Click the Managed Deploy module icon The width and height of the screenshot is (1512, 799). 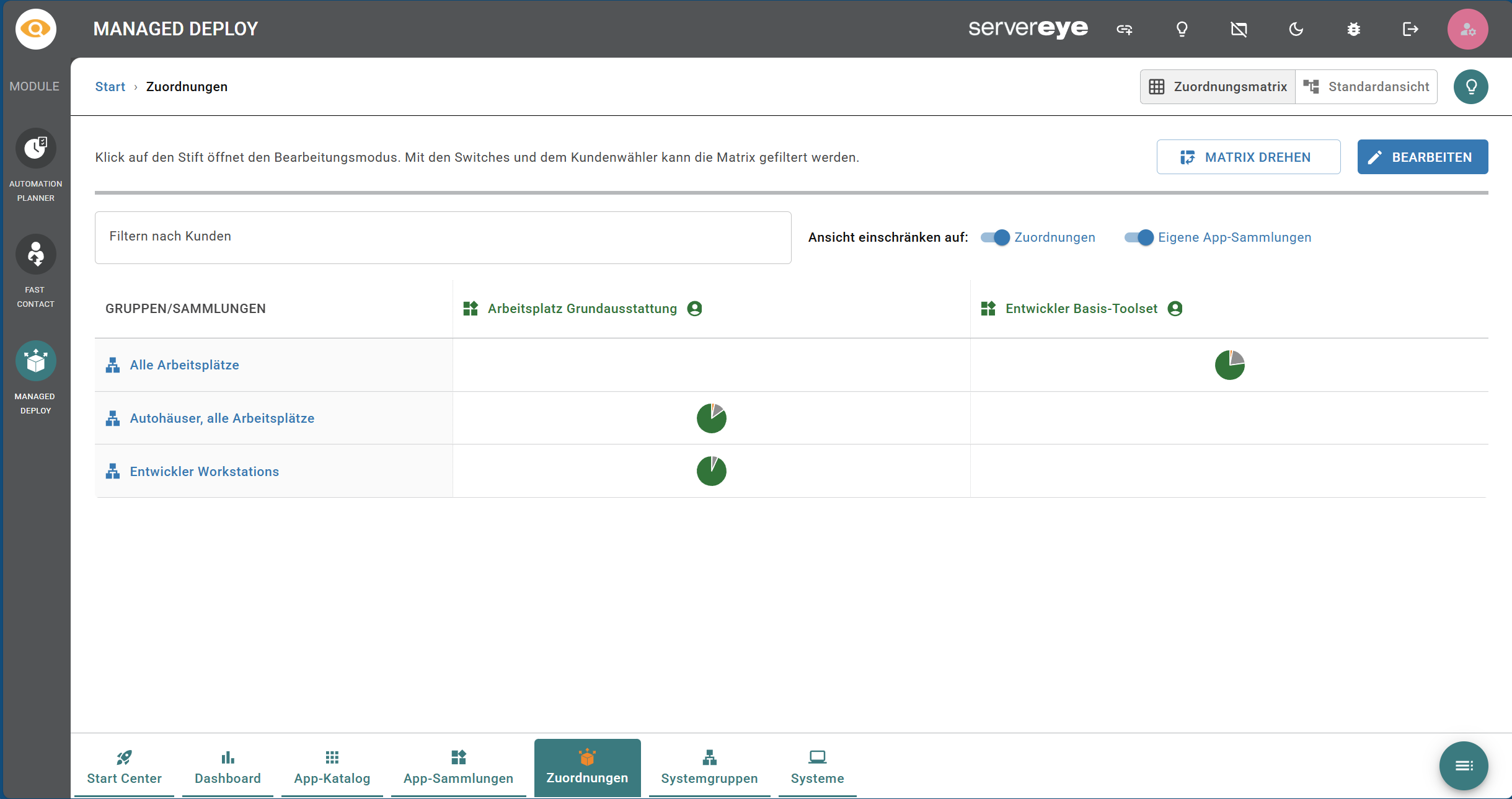(35, 361)
